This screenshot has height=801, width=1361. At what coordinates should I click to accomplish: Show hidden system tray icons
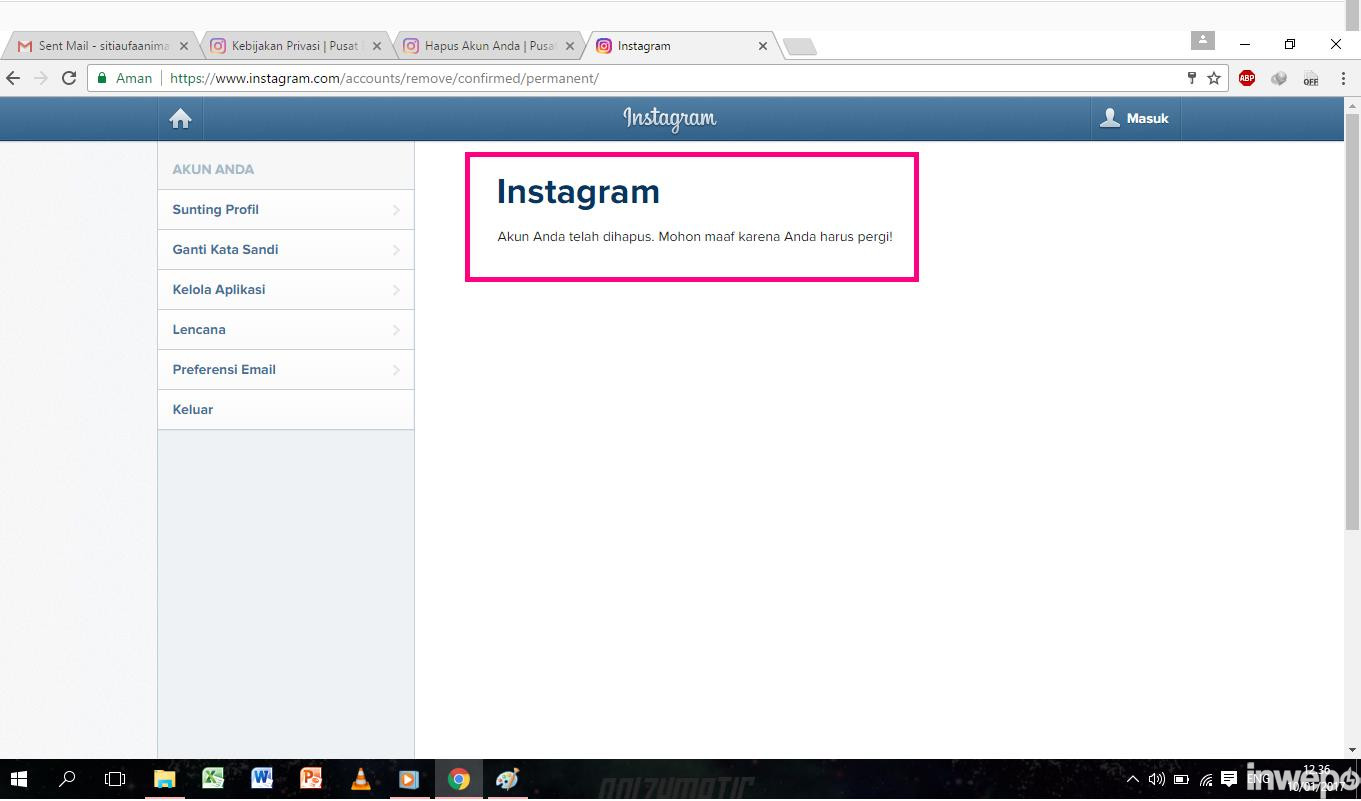coord(1133,780)
